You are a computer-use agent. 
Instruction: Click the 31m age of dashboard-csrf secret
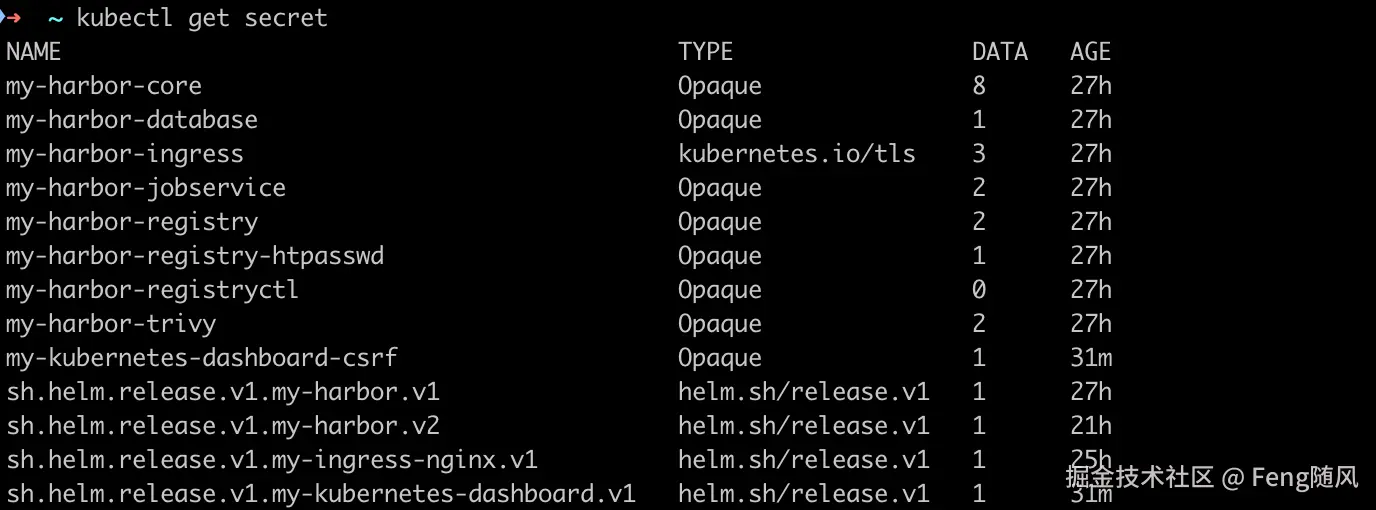pos(1090,358)
